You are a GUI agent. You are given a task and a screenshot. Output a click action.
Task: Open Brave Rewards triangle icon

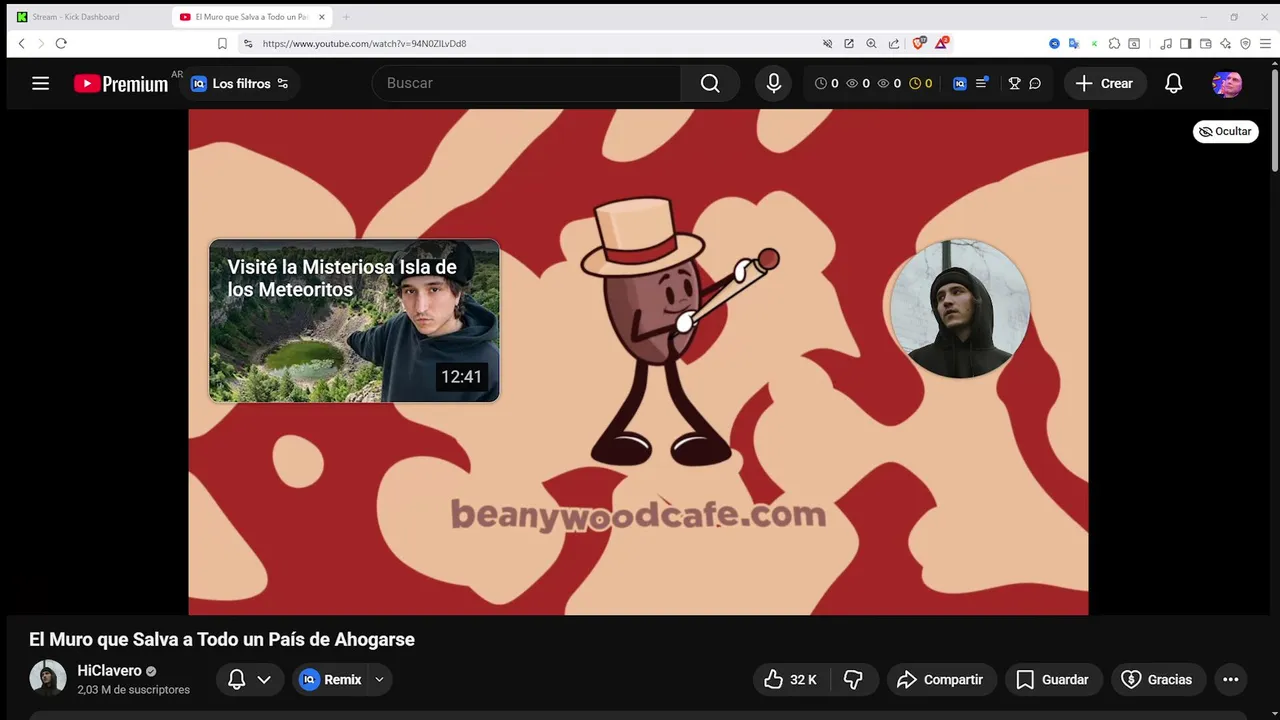tap(942, 43)
